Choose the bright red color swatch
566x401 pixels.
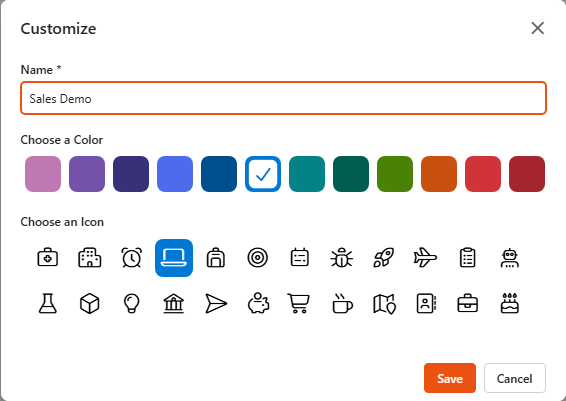[483, 174]
